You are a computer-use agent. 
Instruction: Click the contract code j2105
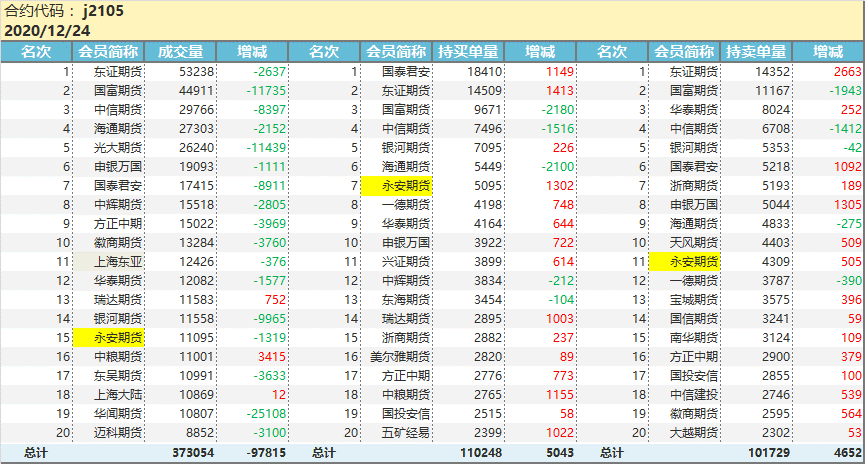[103, 10]
